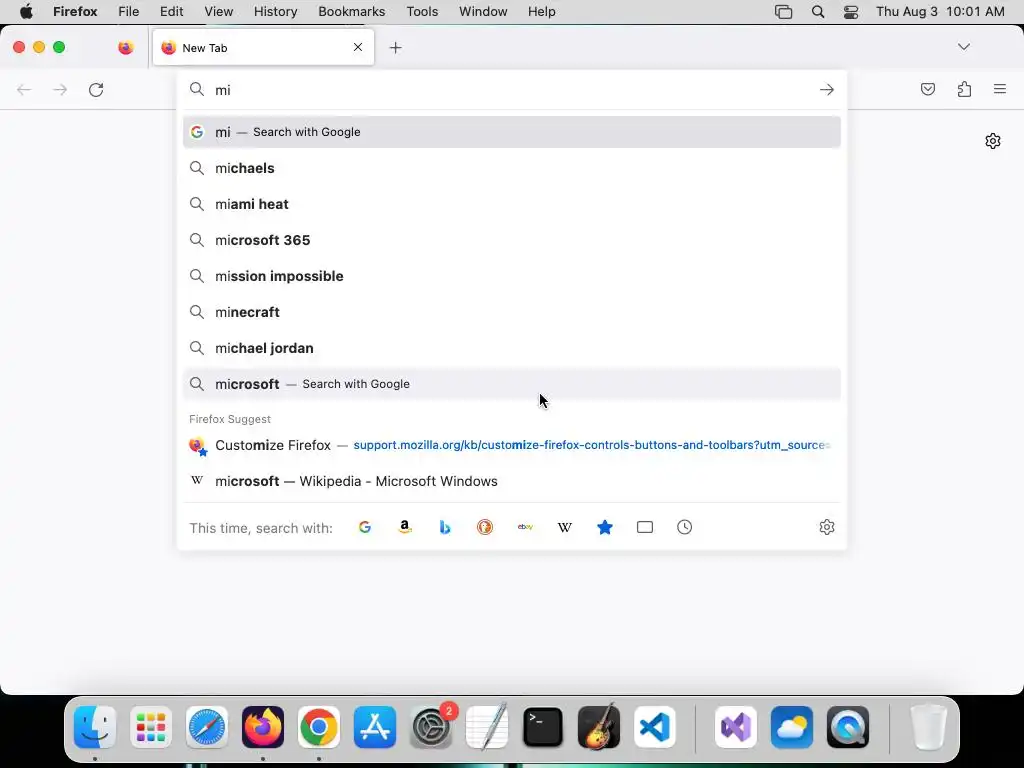Choose the 'michaels' suggestion
The height and width of the screenshot is (768, 1024).
click(x=512, y=168)
